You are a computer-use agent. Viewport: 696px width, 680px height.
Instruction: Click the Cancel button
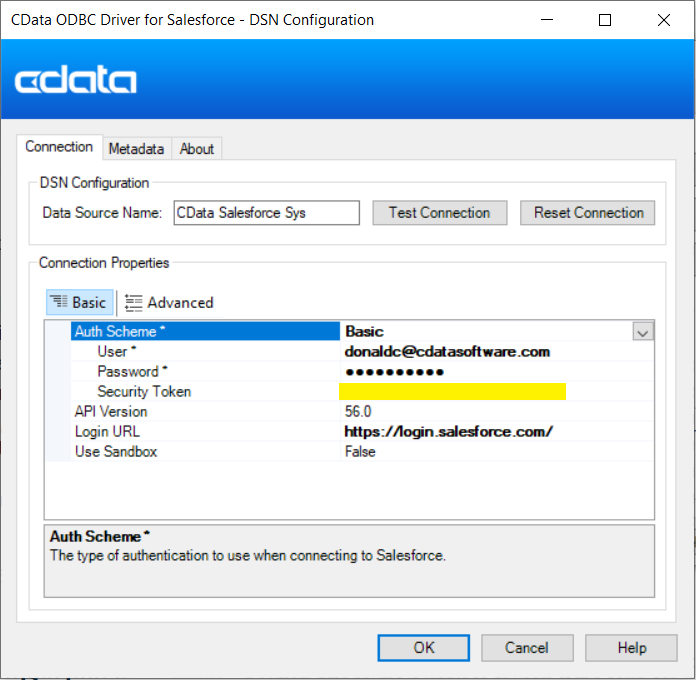(526, 648)
